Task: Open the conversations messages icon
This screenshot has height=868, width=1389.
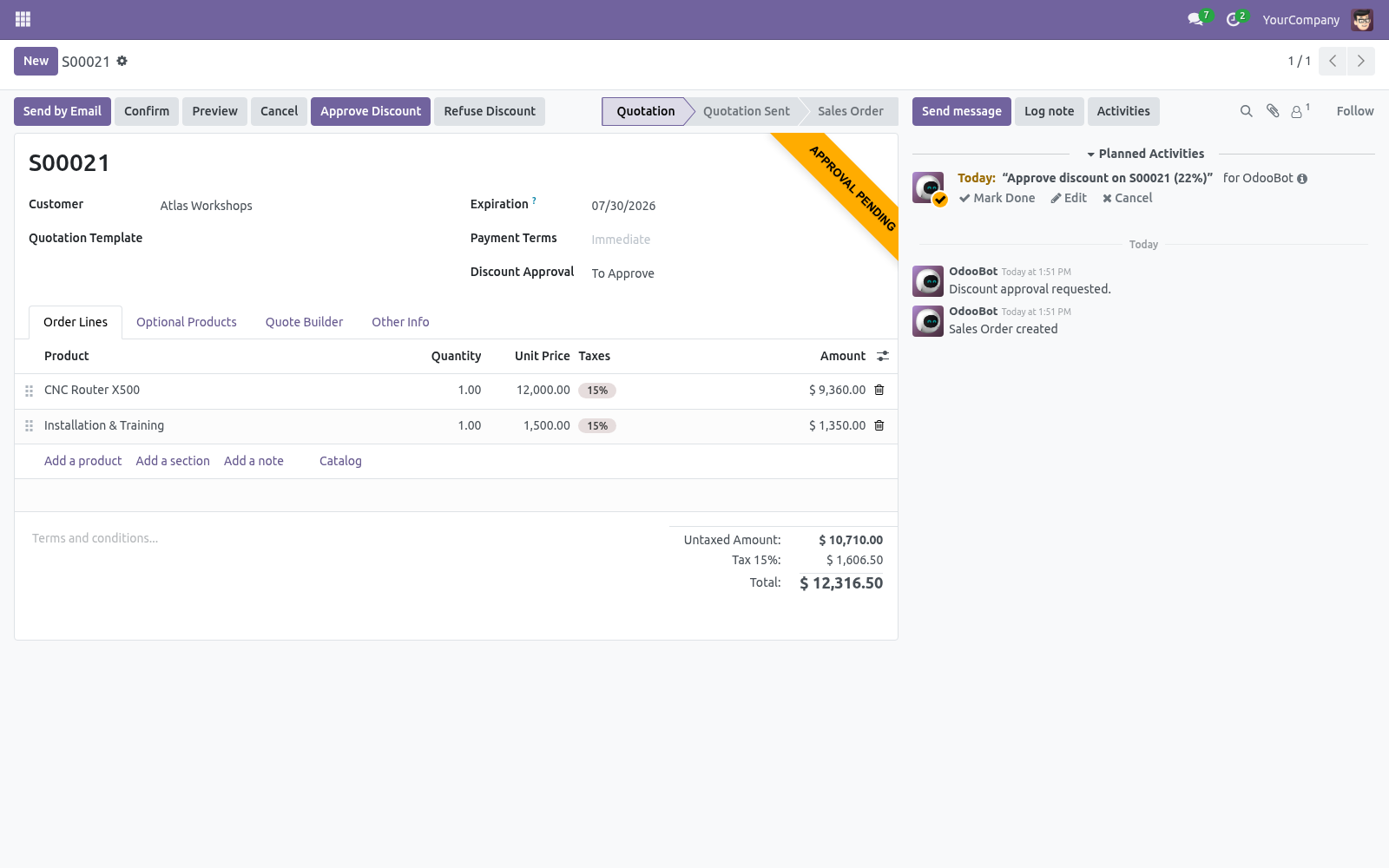Action: (1196, 19)
